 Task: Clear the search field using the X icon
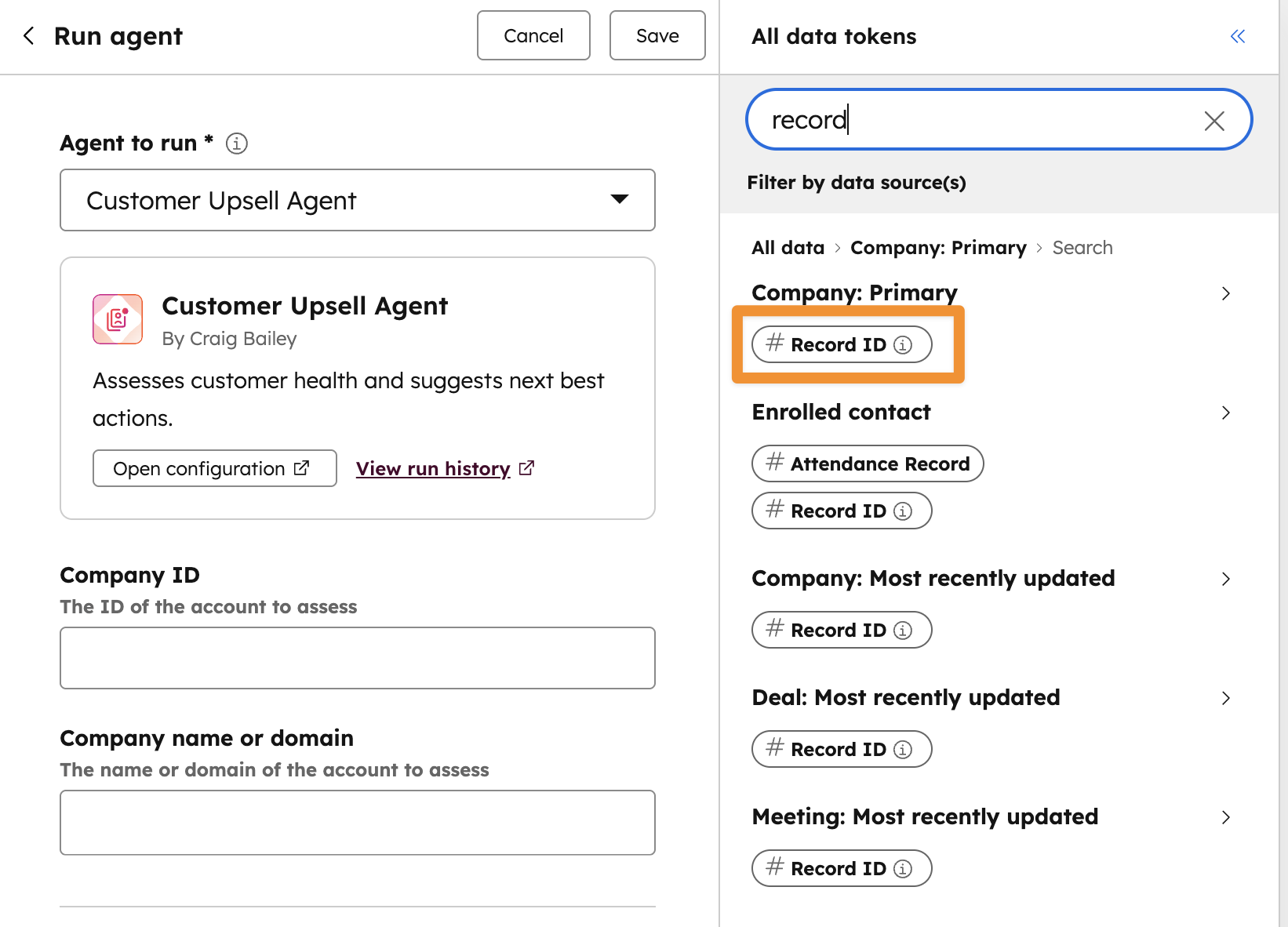tap(1214, 120)
